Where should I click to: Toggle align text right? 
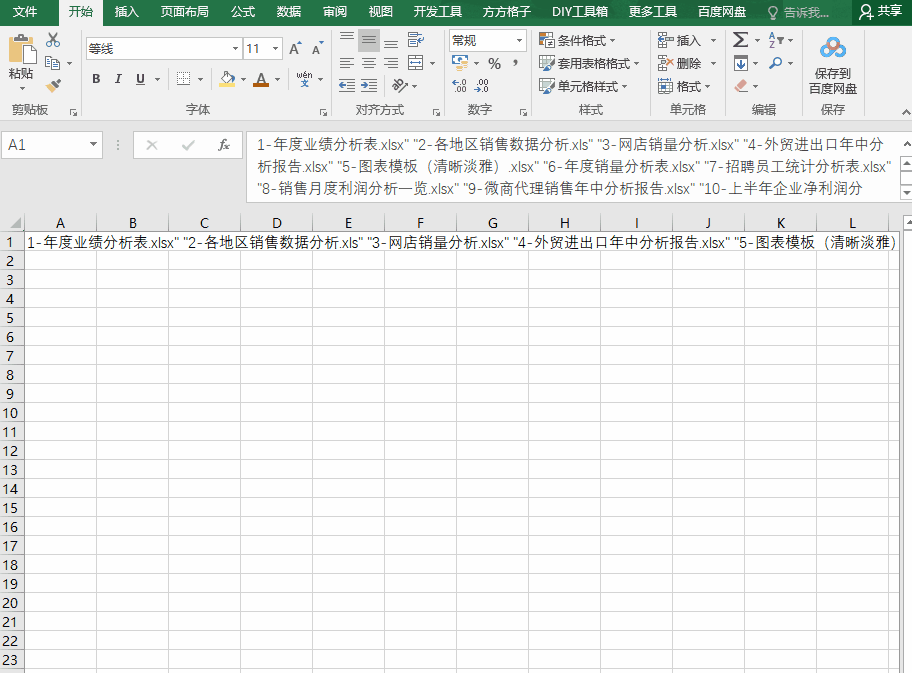(x=391, y=63)
